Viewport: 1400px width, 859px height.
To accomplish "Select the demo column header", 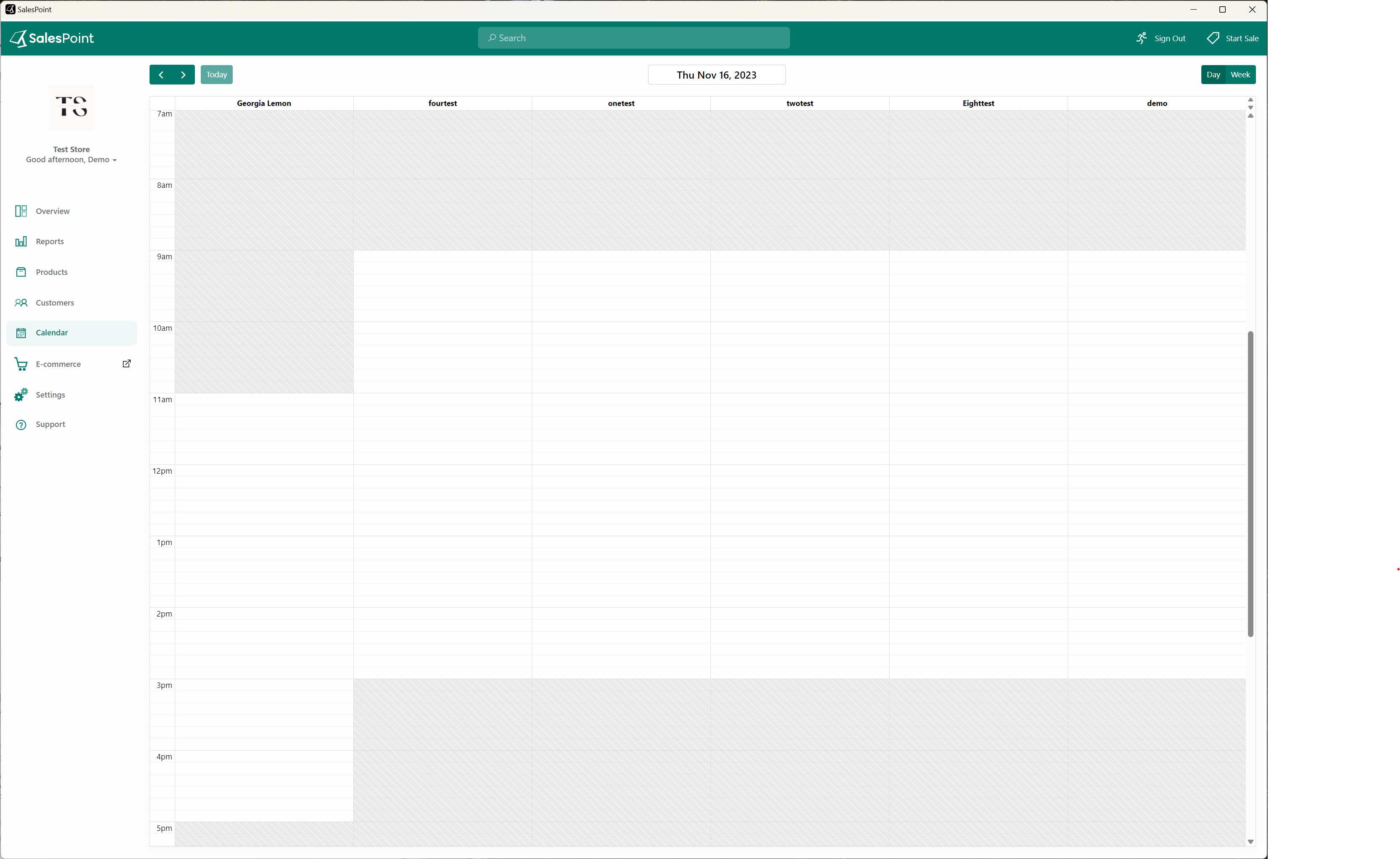I will (x=1157, y=103).
